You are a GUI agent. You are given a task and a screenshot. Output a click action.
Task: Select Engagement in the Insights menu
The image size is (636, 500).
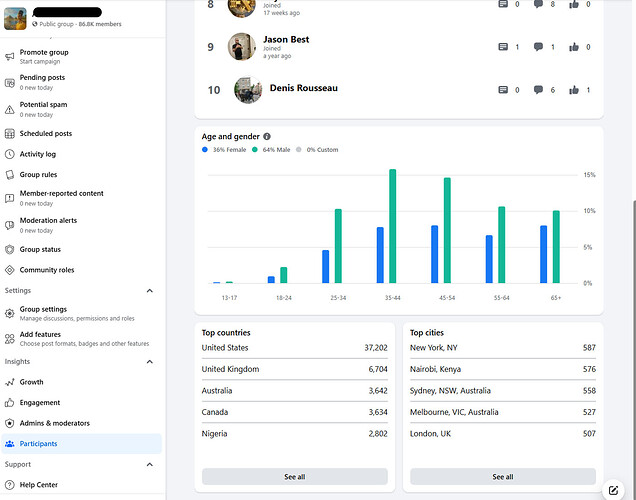point(40,403)
